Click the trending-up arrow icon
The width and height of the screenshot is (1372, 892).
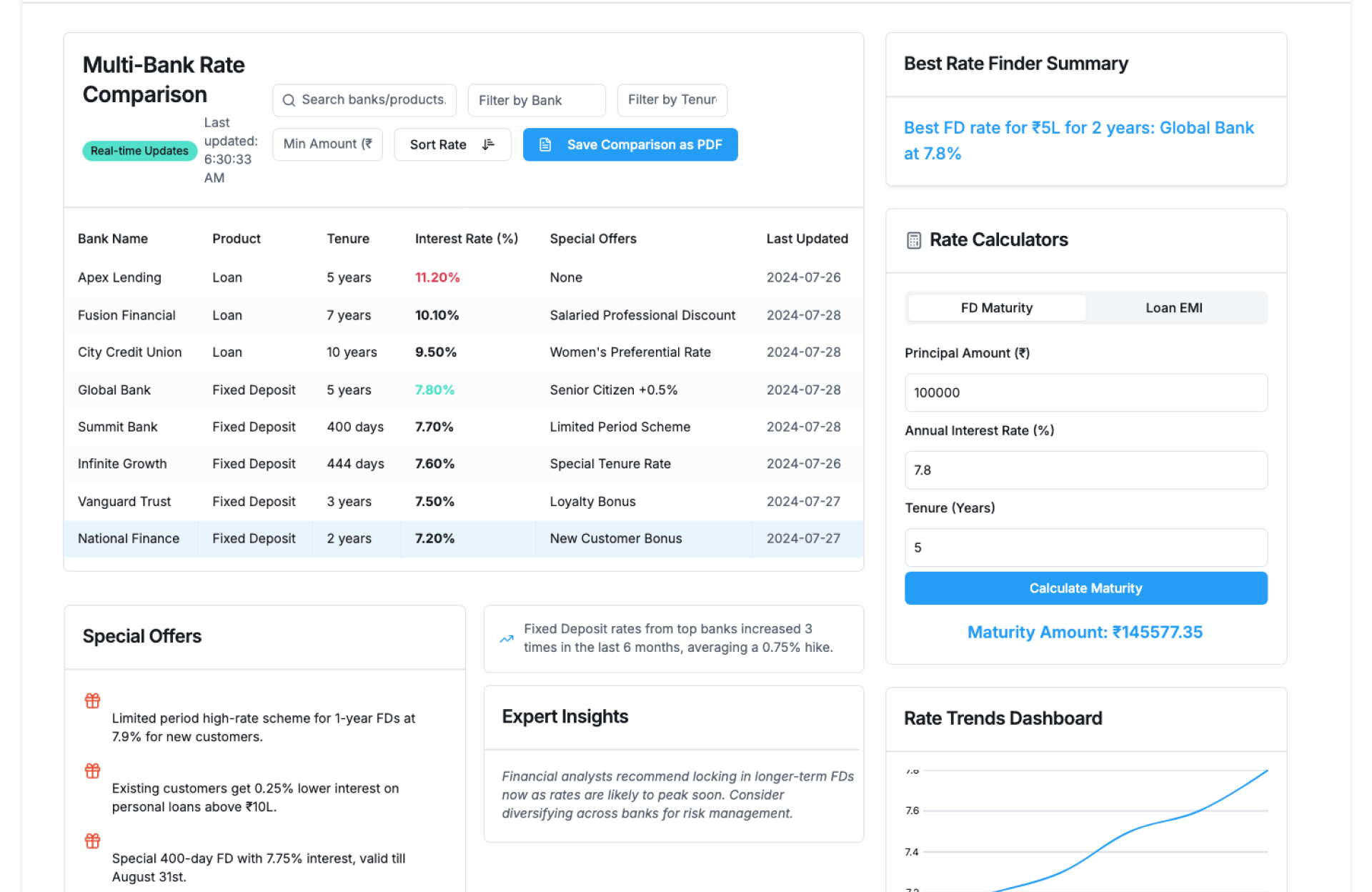coord(507,639)
